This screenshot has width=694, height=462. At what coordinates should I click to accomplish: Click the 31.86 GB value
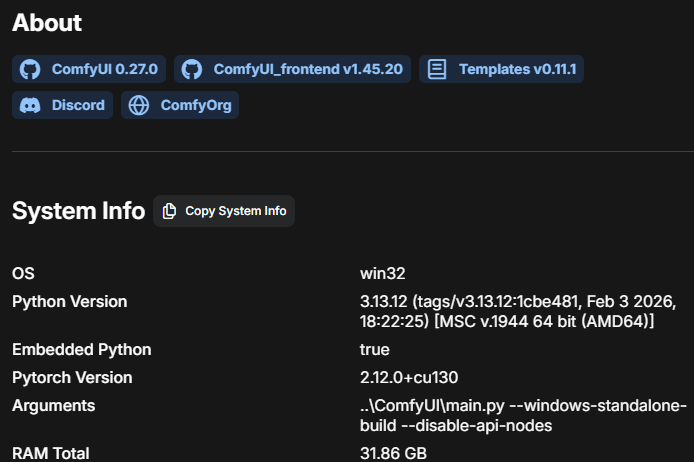pyautogui.click(x=393, y=454)
